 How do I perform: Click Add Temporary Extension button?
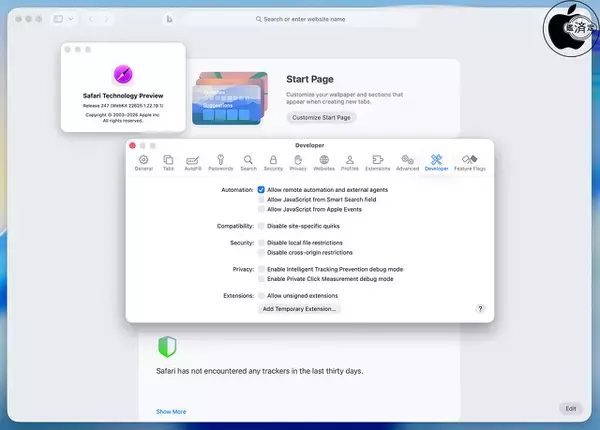click(299, 309)
